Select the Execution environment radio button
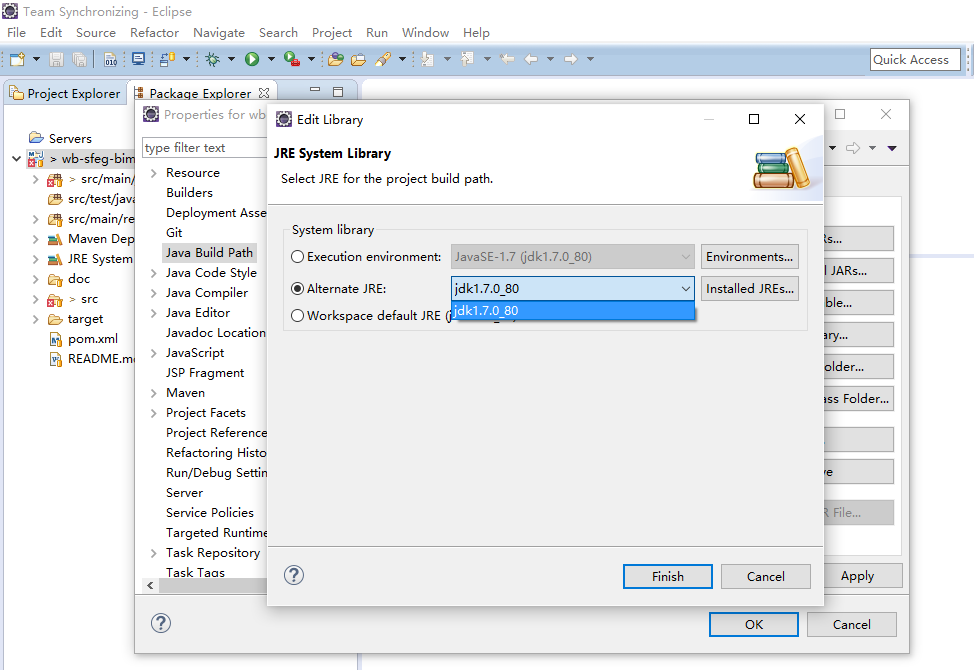 (x=298, y=256)
